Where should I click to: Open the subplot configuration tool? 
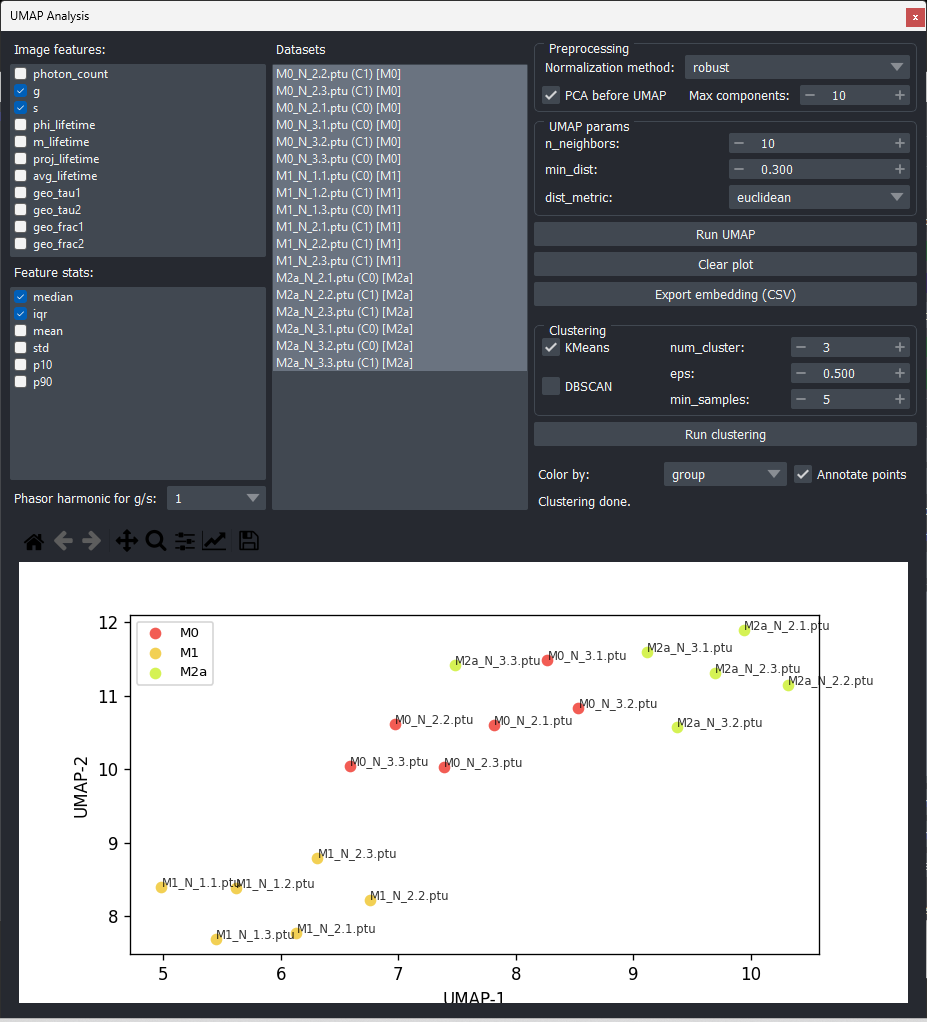click(x=184, y=540)
